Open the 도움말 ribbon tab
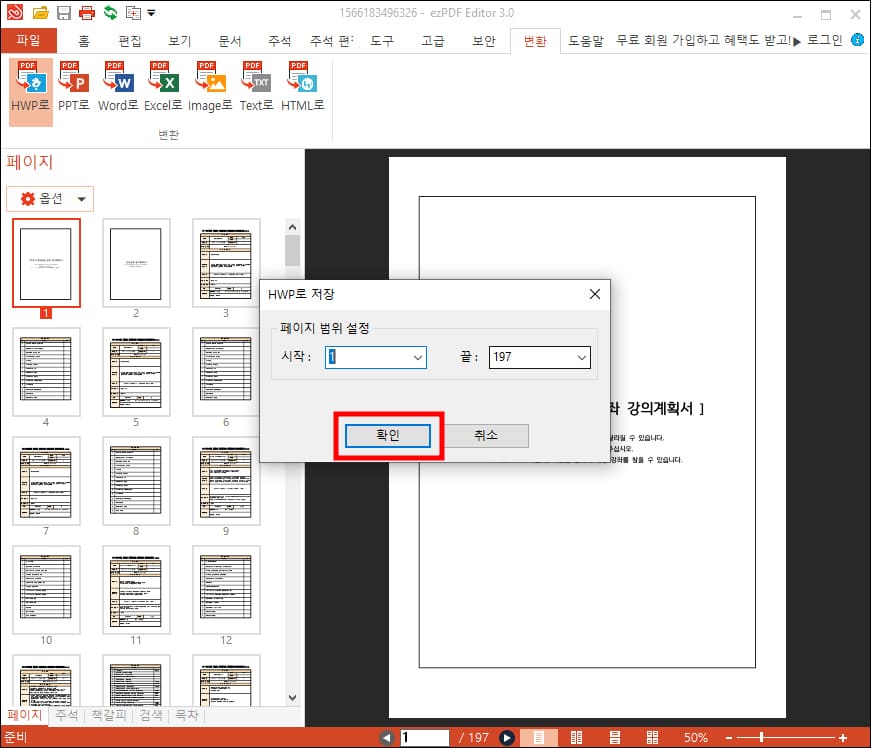The image size is (871, 748). [x=585, y=41]
